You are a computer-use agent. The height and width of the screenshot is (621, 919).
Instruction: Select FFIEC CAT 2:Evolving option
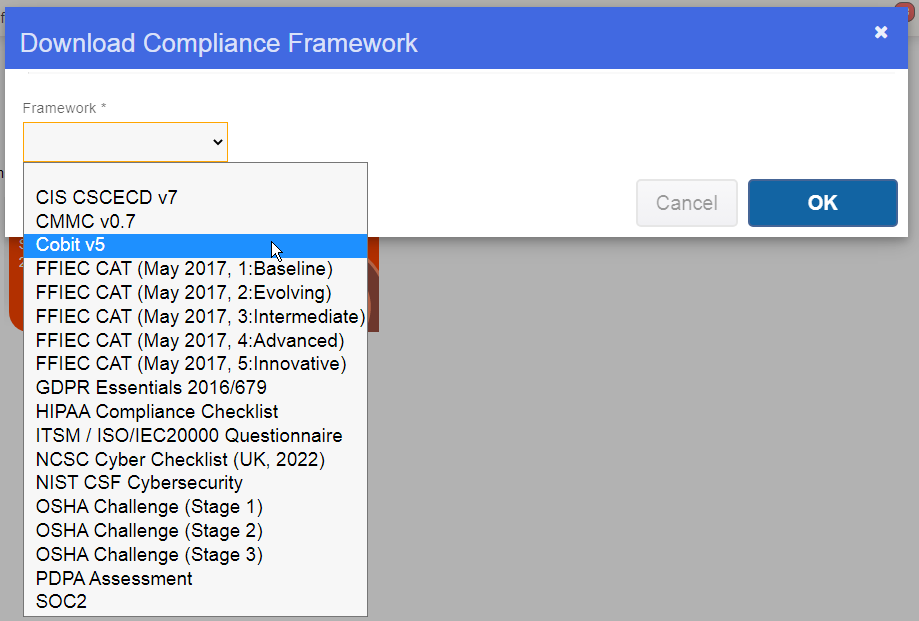(x=195, y=293)
